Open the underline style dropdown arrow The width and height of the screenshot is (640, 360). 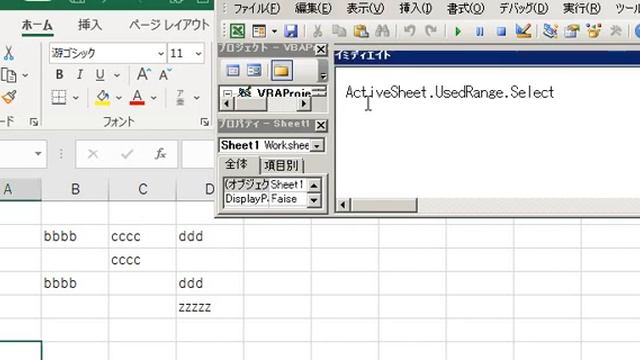pos(117,75)
